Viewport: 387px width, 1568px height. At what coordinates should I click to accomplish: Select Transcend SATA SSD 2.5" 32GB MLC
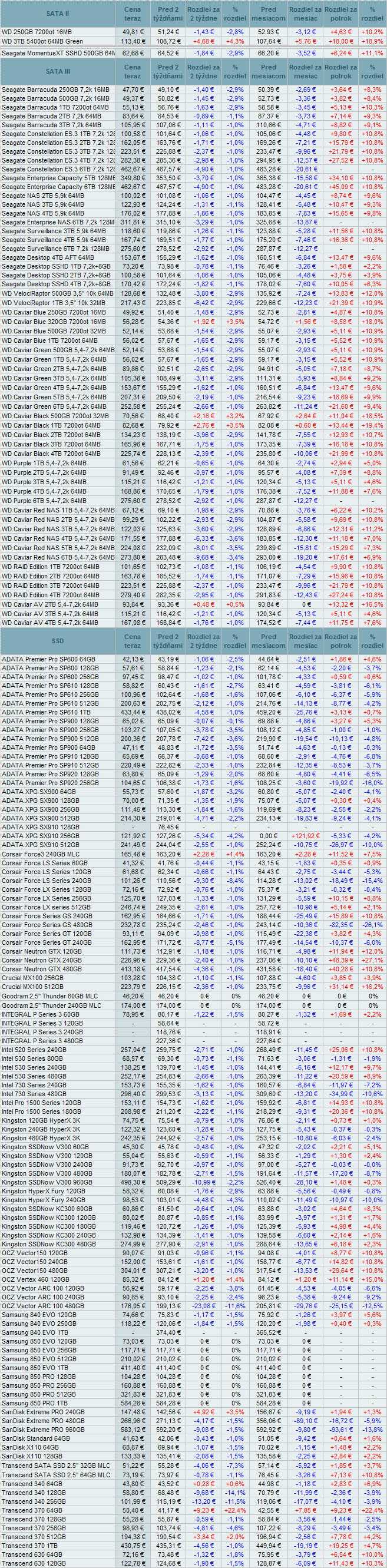(x=56, y=1465)
